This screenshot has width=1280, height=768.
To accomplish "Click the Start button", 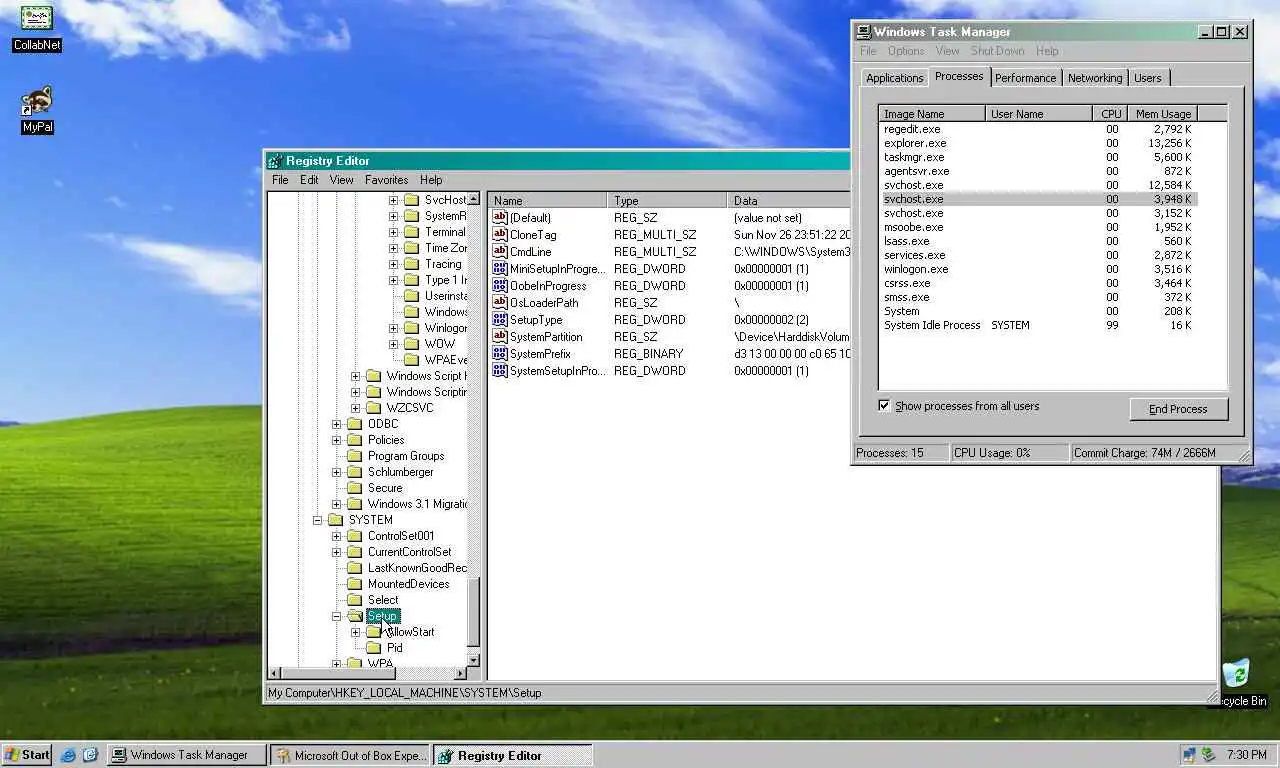I will point(27,755).
